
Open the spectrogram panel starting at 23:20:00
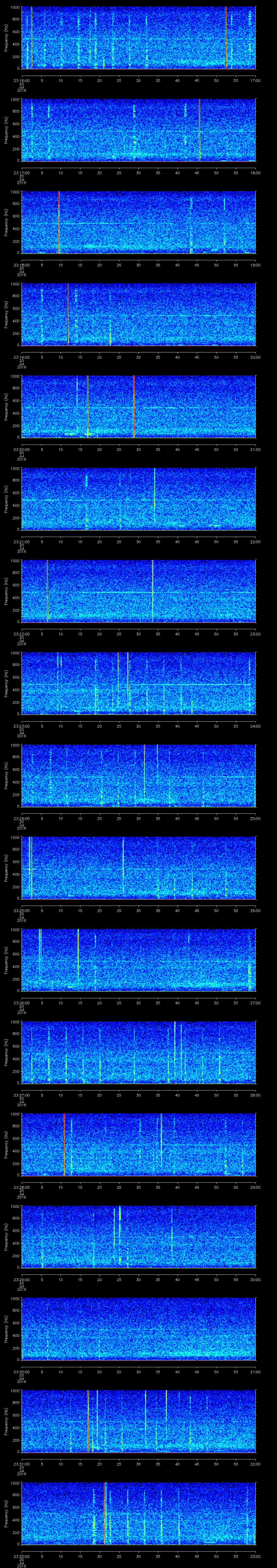(x=139, y=407)
